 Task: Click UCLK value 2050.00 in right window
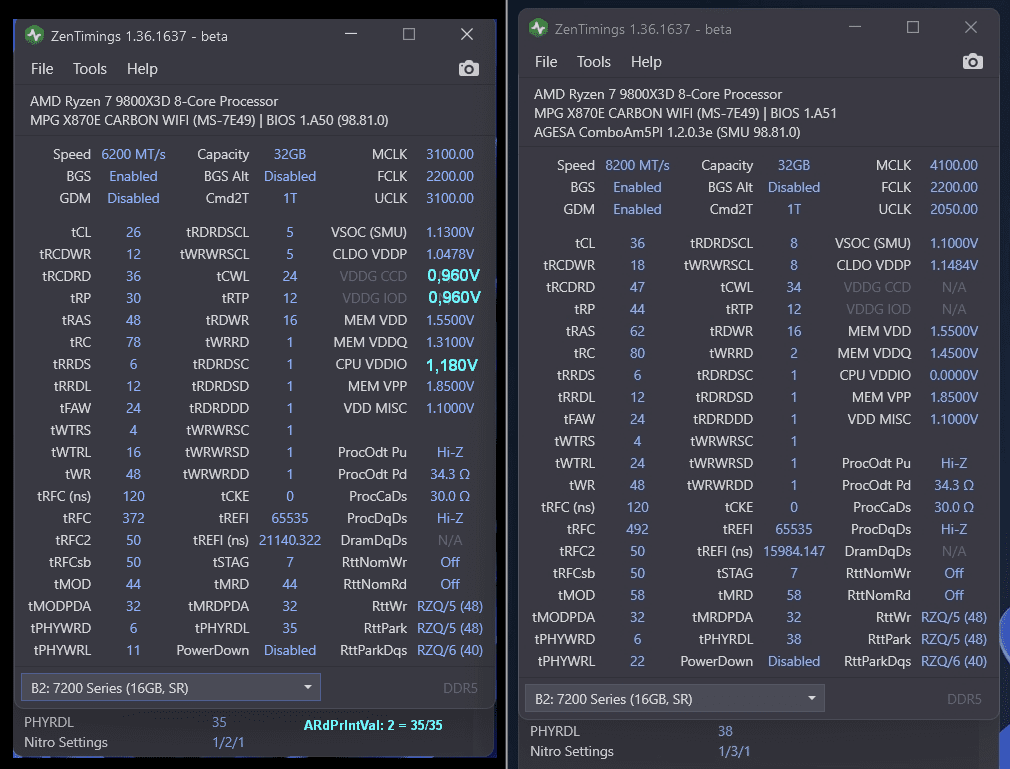pos(953,209)
